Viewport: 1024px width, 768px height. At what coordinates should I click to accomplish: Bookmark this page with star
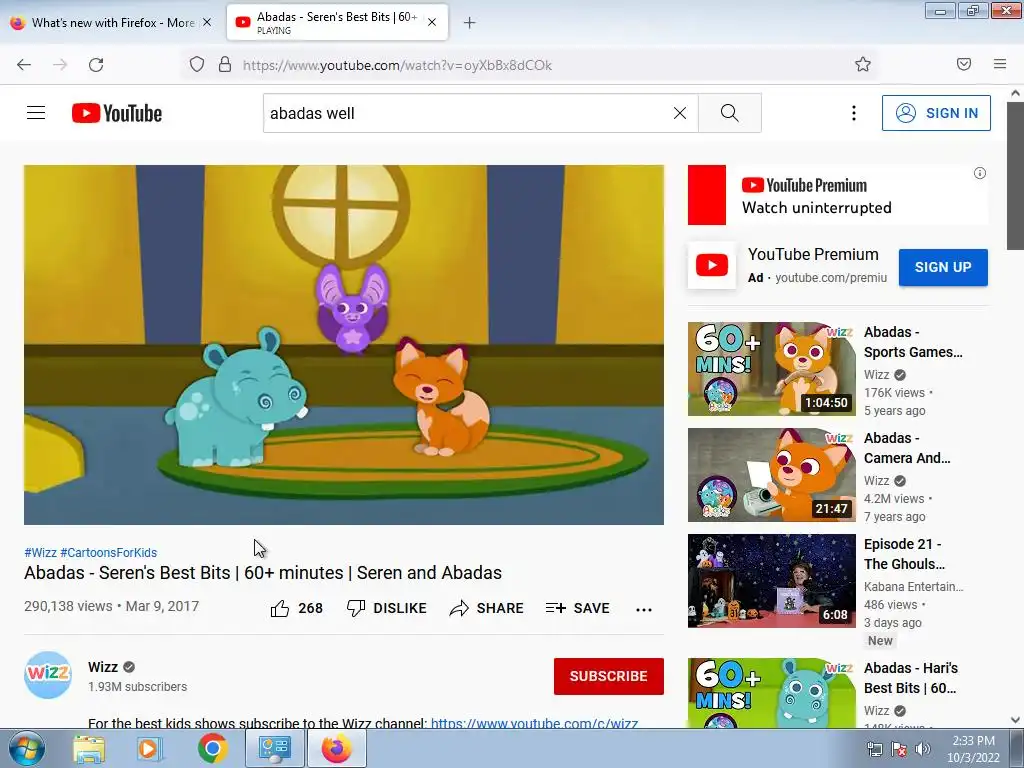pyautogui.click(x=863, y=64)
